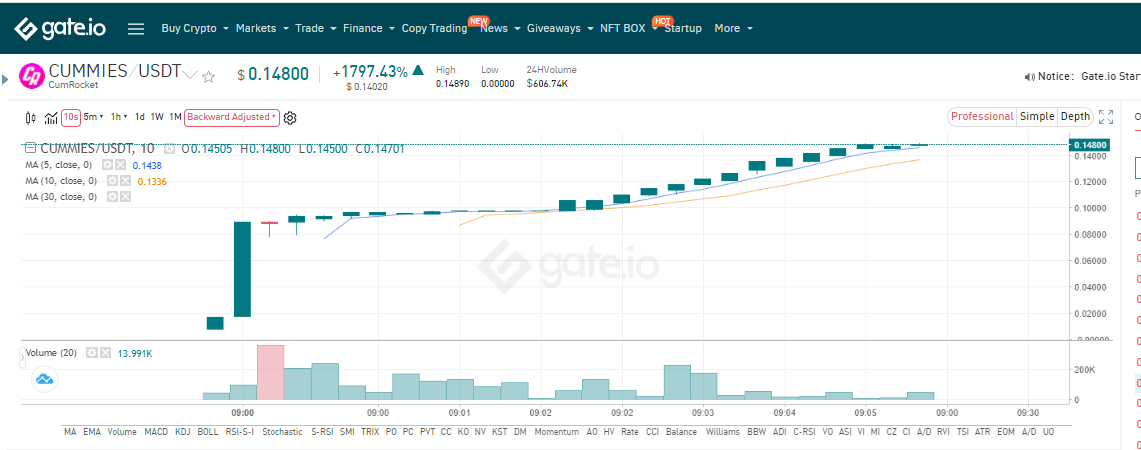The image size is (1141, 450).
Task: Open the Buy Crypto dropdown menu
Action: (195, 28)
